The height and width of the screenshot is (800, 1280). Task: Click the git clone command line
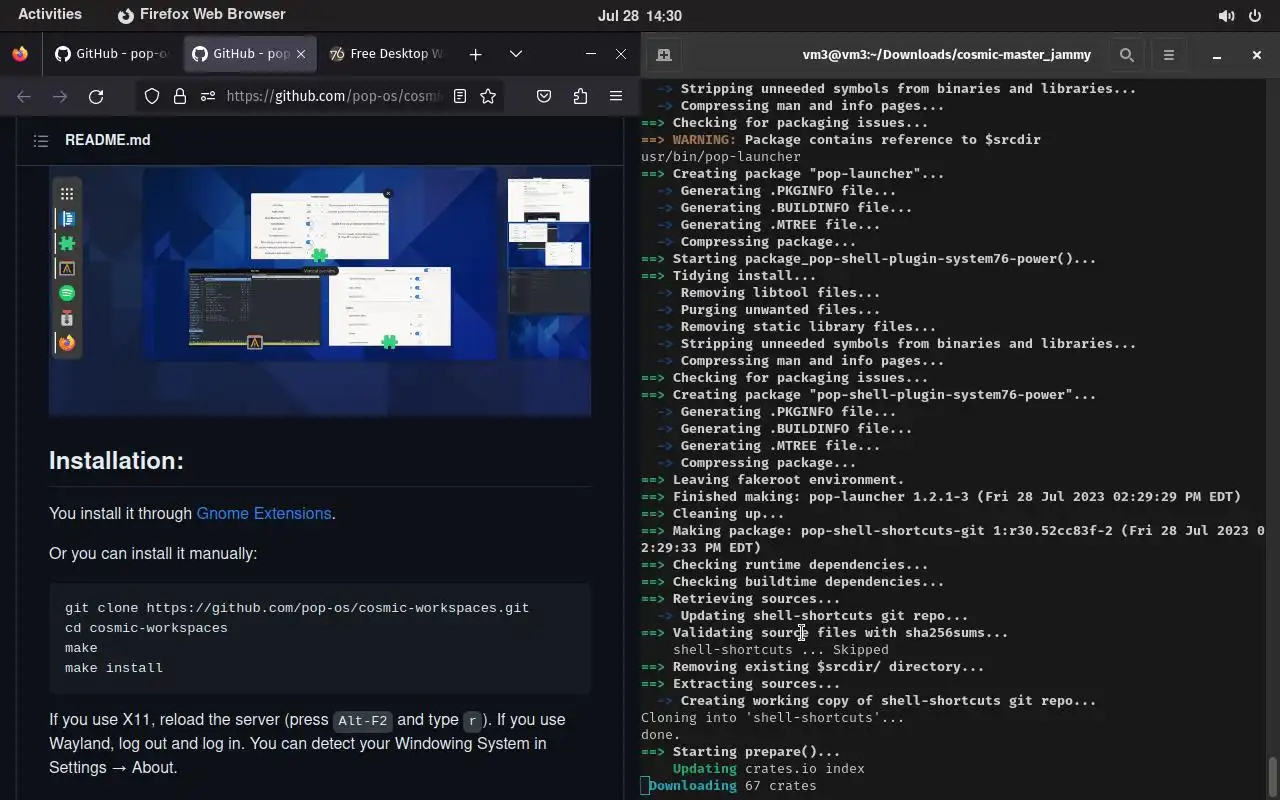point(297,608)
